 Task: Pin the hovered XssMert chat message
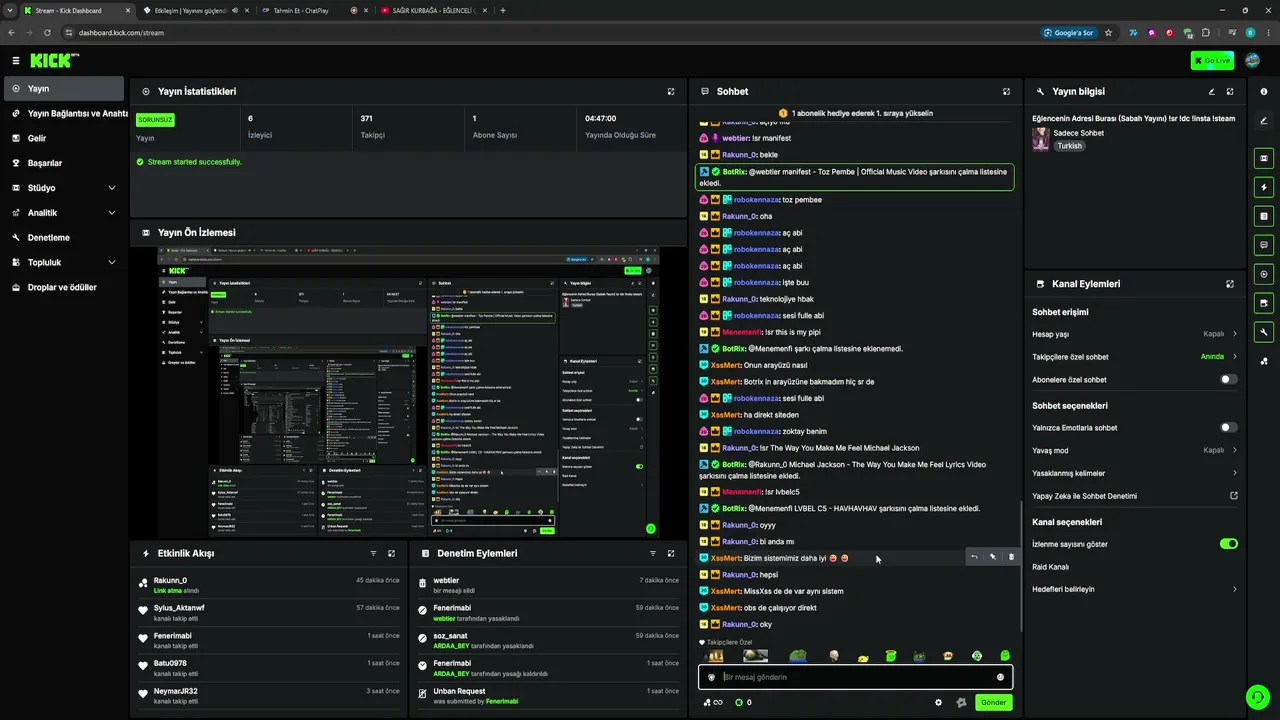(x=993, y=557)
